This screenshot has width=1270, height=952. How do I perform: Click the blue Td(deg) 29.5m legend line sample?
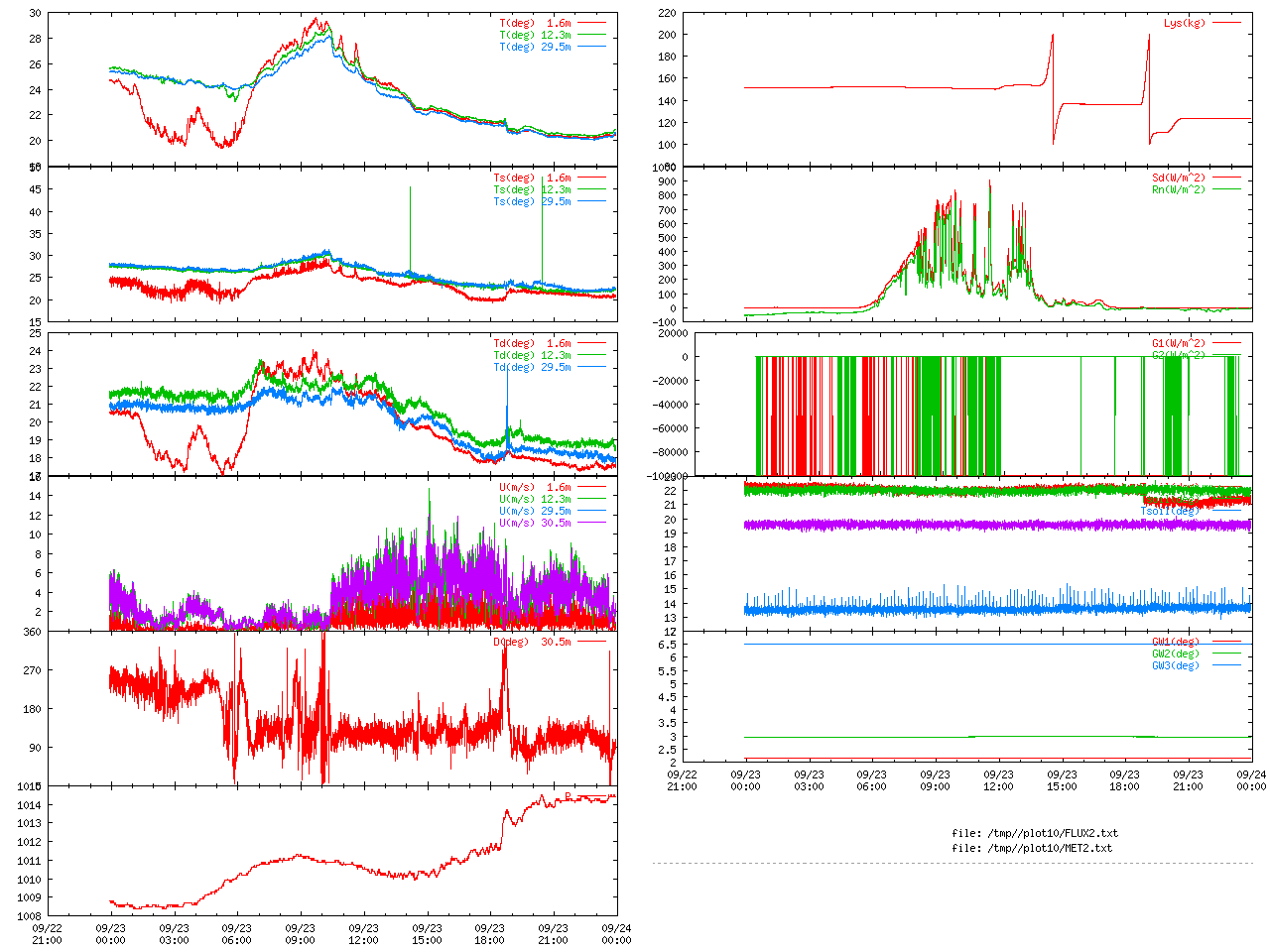[x=591, y=367]
